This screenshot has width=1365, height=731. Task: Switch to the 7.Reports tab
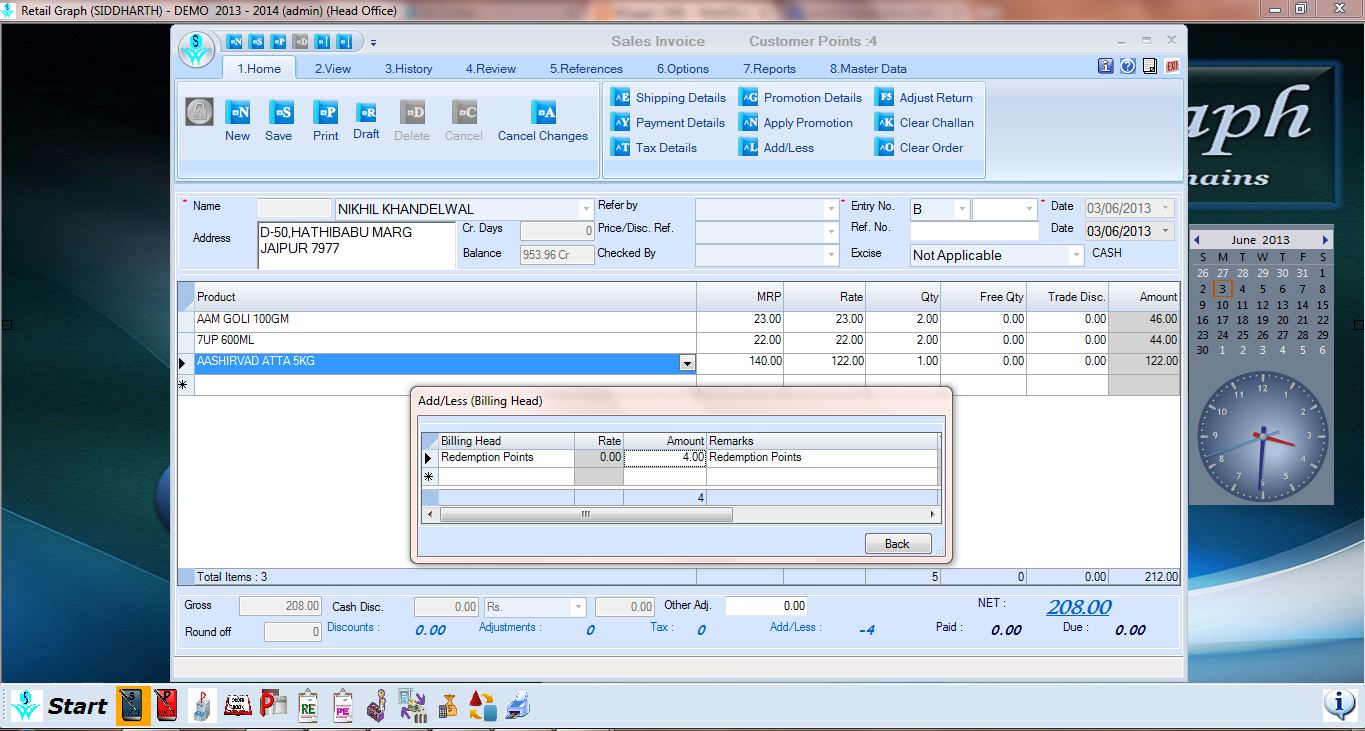point(768,68)
